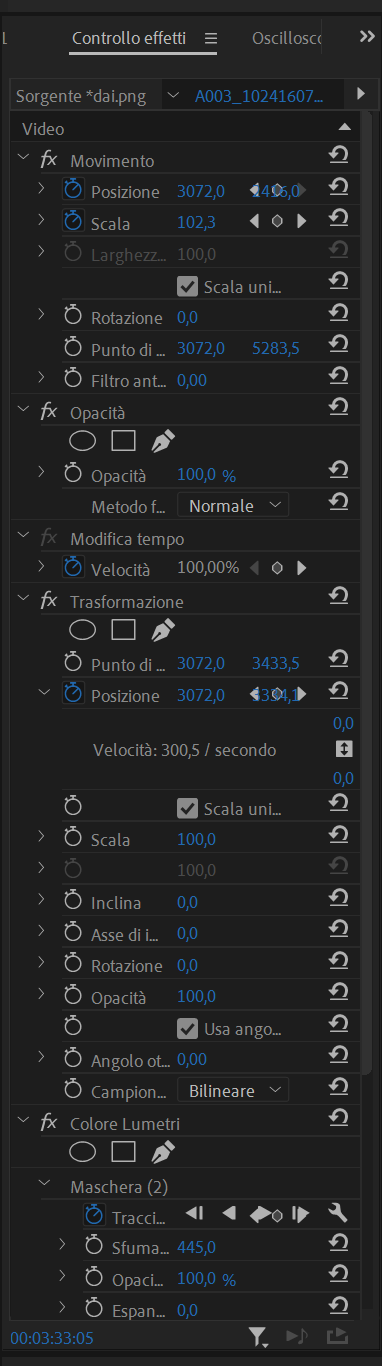Viewport: 382px width, 1366px height.
Task: Toggle Usa angolo otturatore checkbox
Action: coord(187,1028)
